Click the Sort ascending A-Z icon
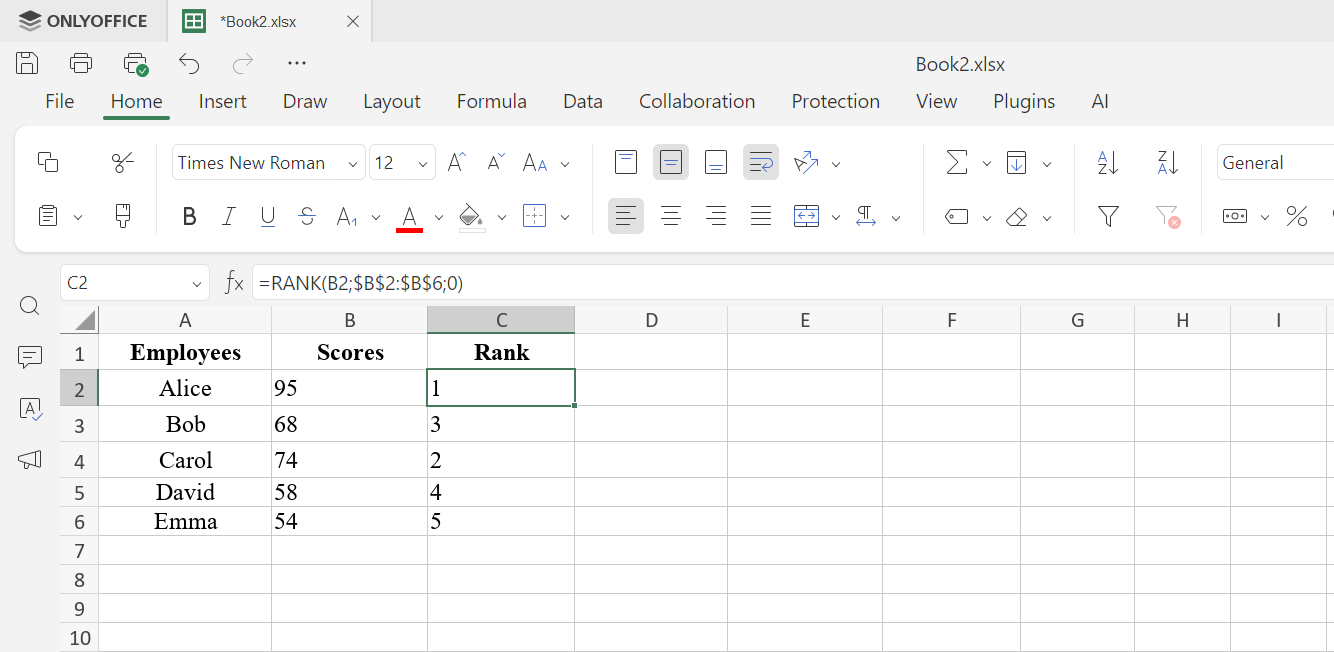This screenshot has height=652, width=1334. point(1107,163)
